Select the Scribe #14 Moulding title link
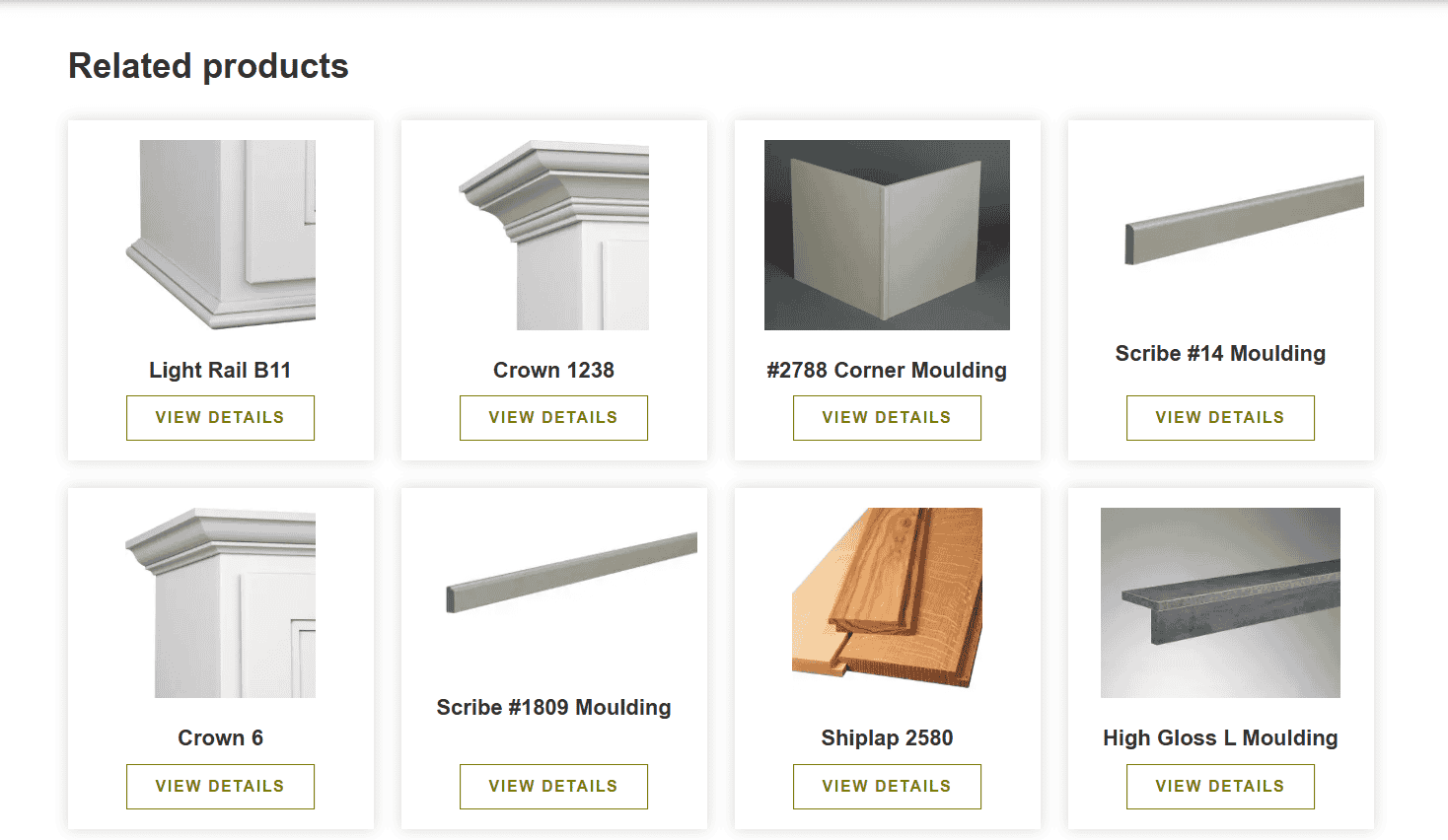Screen dimensions: 1448x840 click(1220, 354)
